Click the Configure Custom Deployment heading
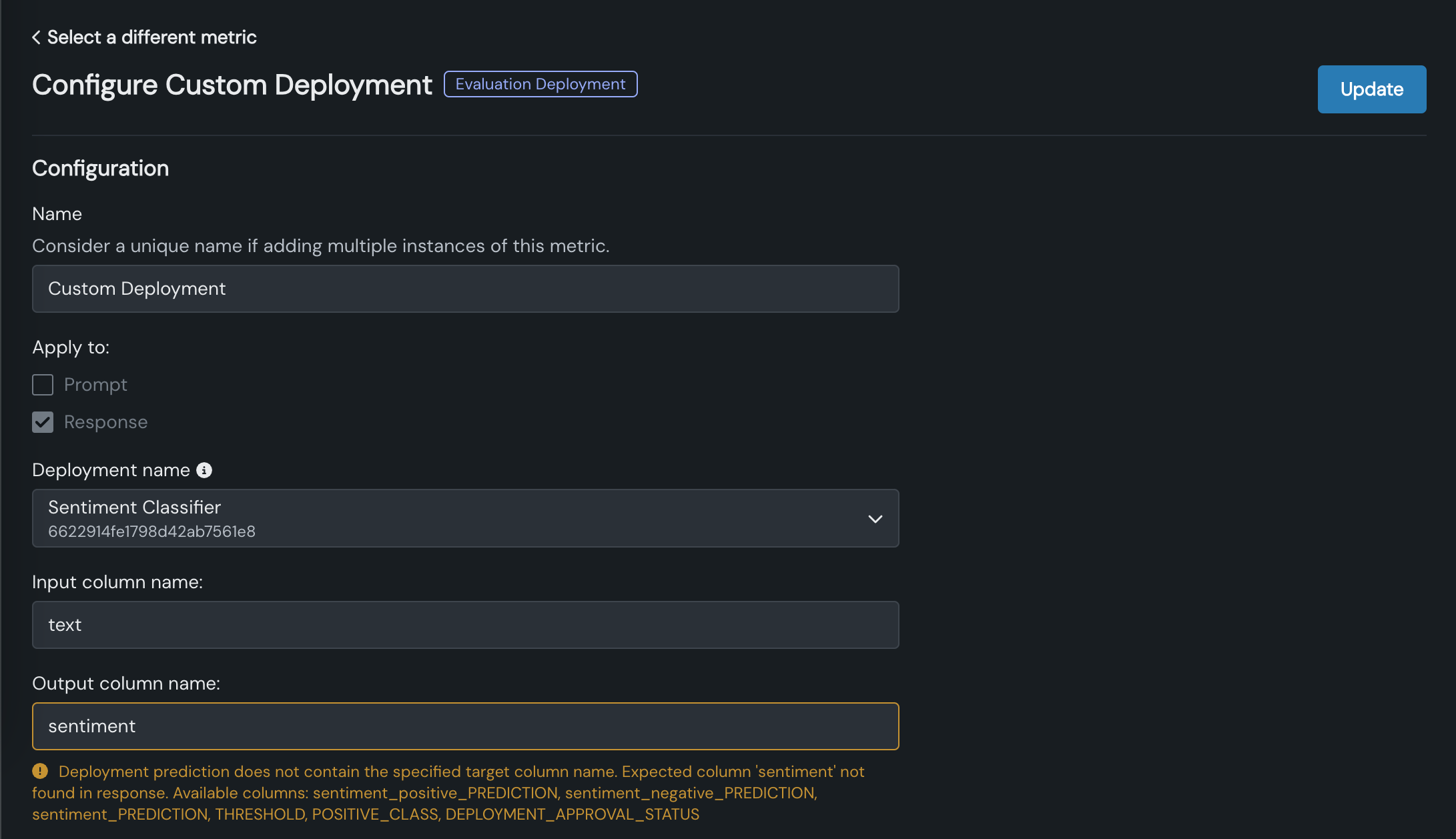This screenshot has height=839, width=1456. tap(232, 85)
